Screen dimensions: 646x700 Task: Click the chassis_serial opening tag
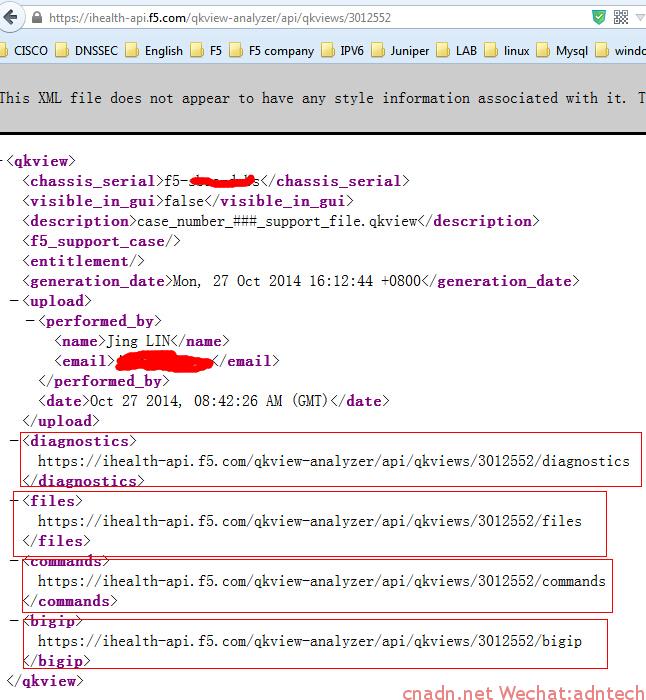coord(93,181)
